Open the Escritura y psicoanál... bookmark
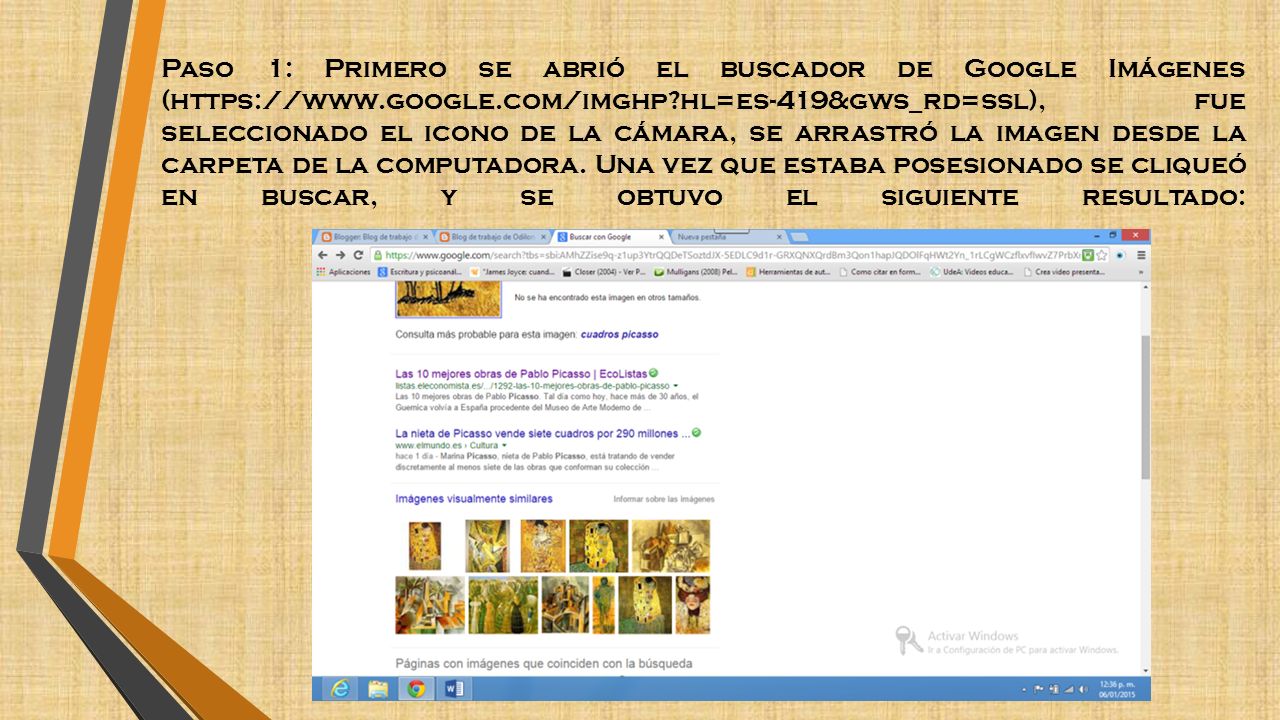Viewport: 1280px width, 720px height. coord(419,271)
